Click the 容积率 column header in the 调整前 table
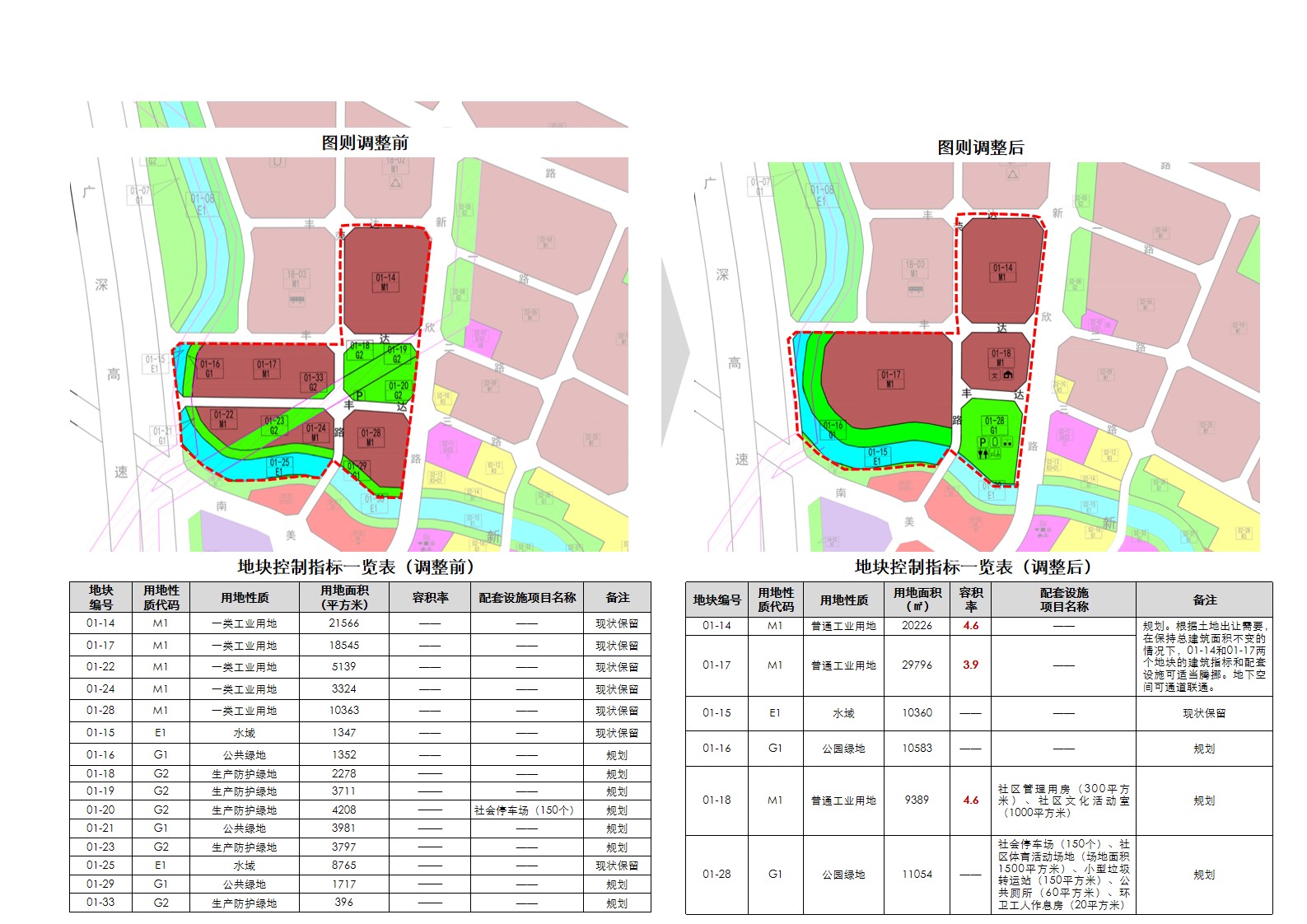 (x=430, y=598)
